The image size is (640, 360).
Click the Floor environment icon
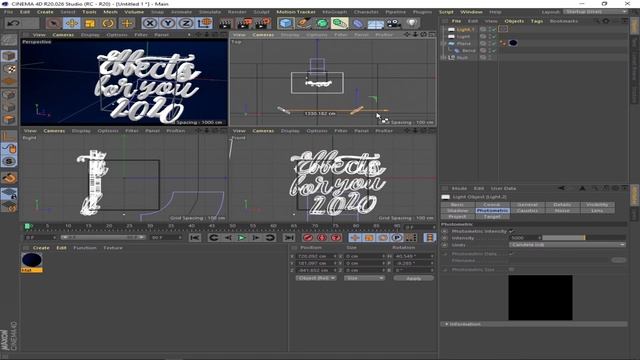pyautogui.click(x=376, y=24)
